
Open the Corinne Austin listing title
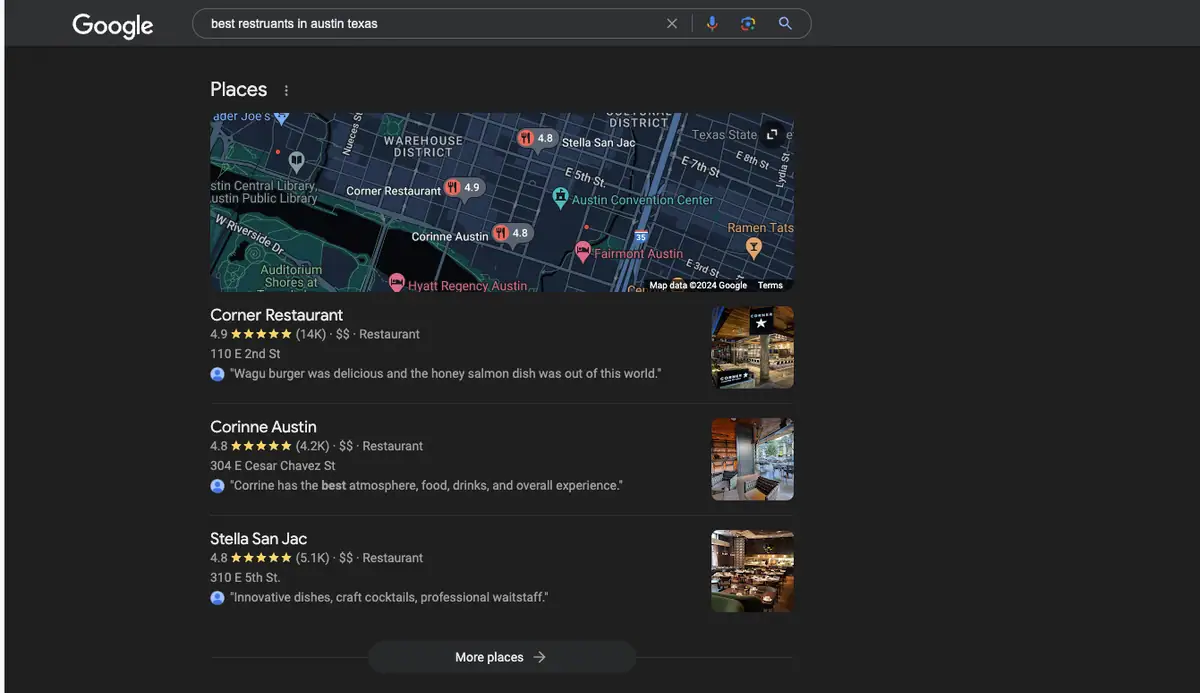click(263, 427)
